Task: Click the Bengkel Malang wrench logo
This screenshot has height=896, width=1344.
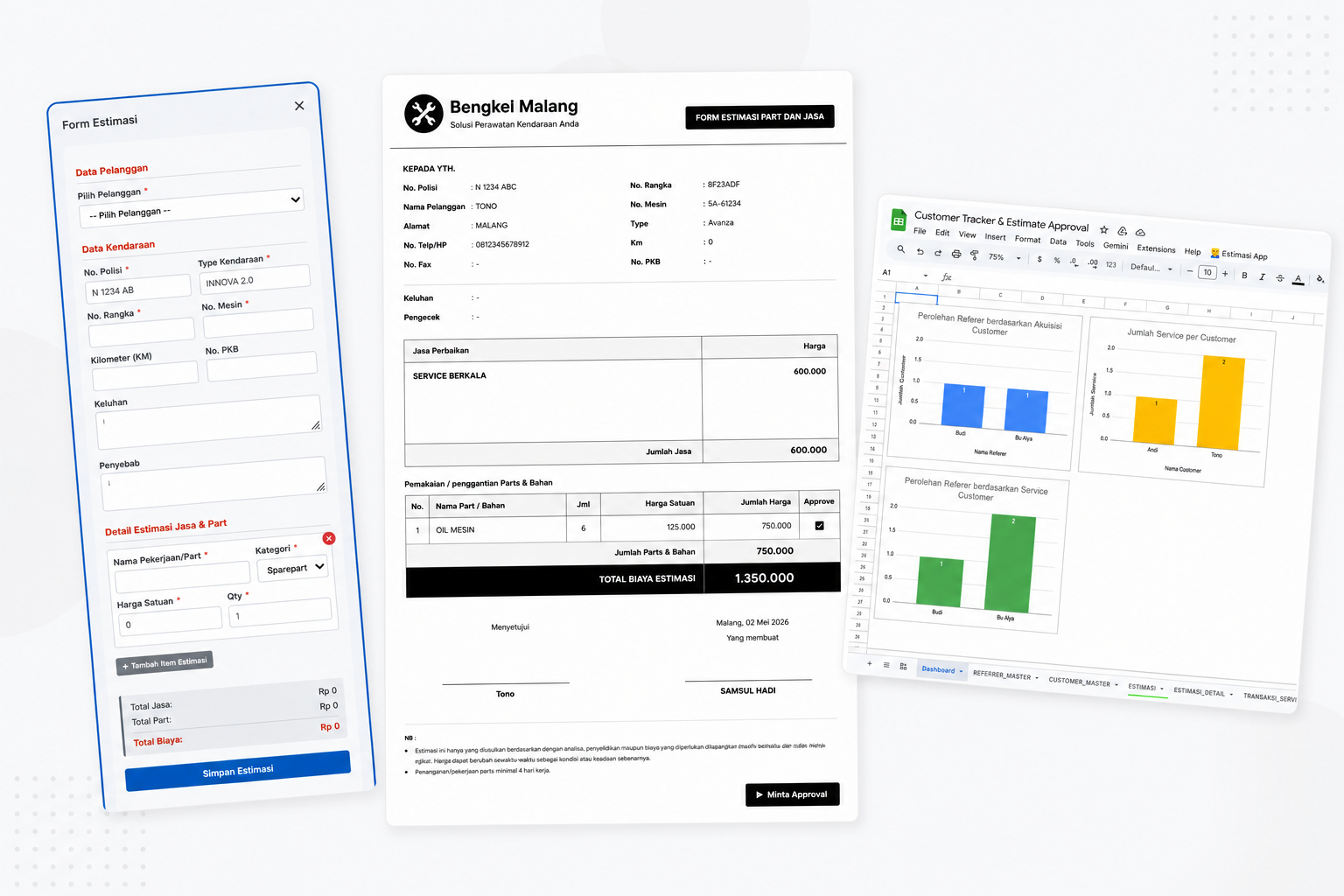Action: pos(423,114)
